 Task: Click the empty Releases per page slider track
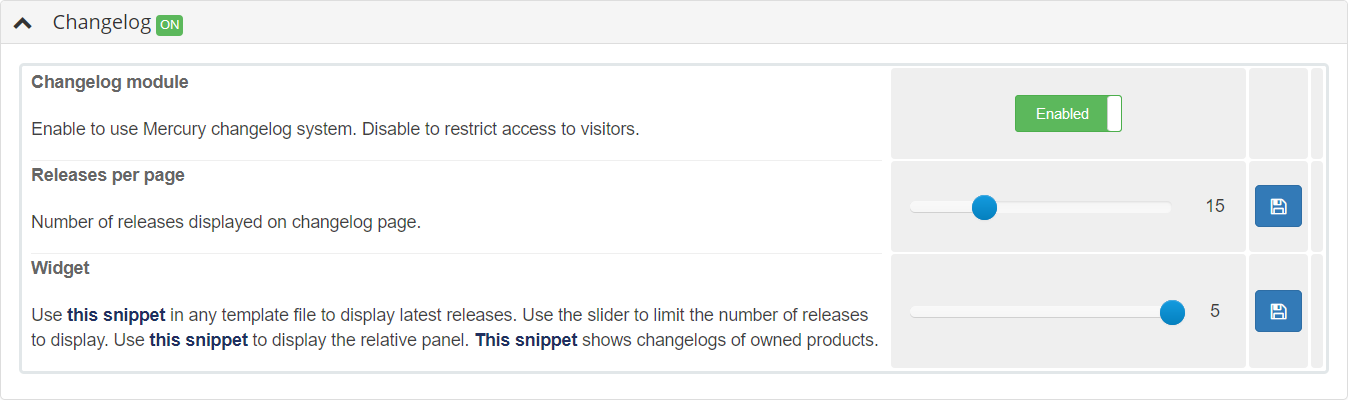point(1083,207)
